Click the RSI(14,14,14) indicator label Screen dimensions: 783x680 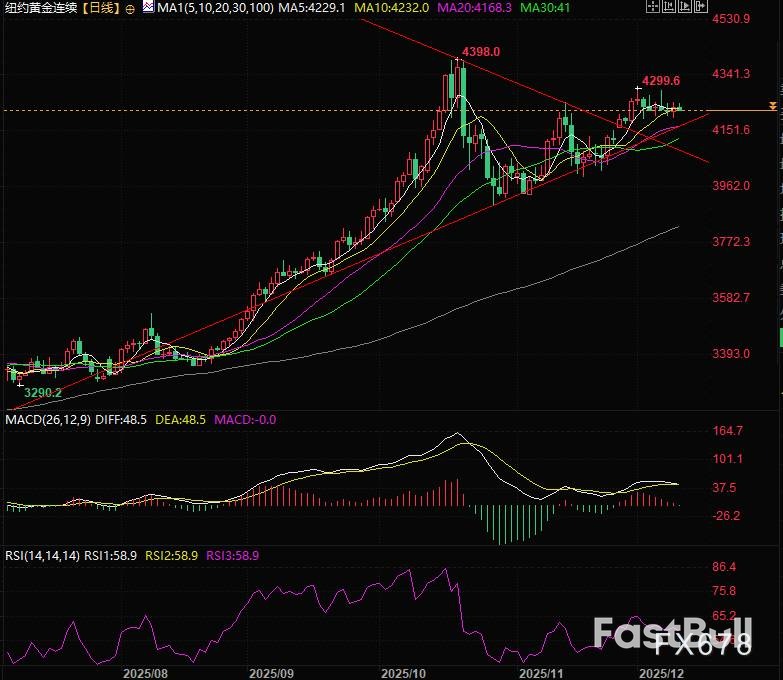41,554
